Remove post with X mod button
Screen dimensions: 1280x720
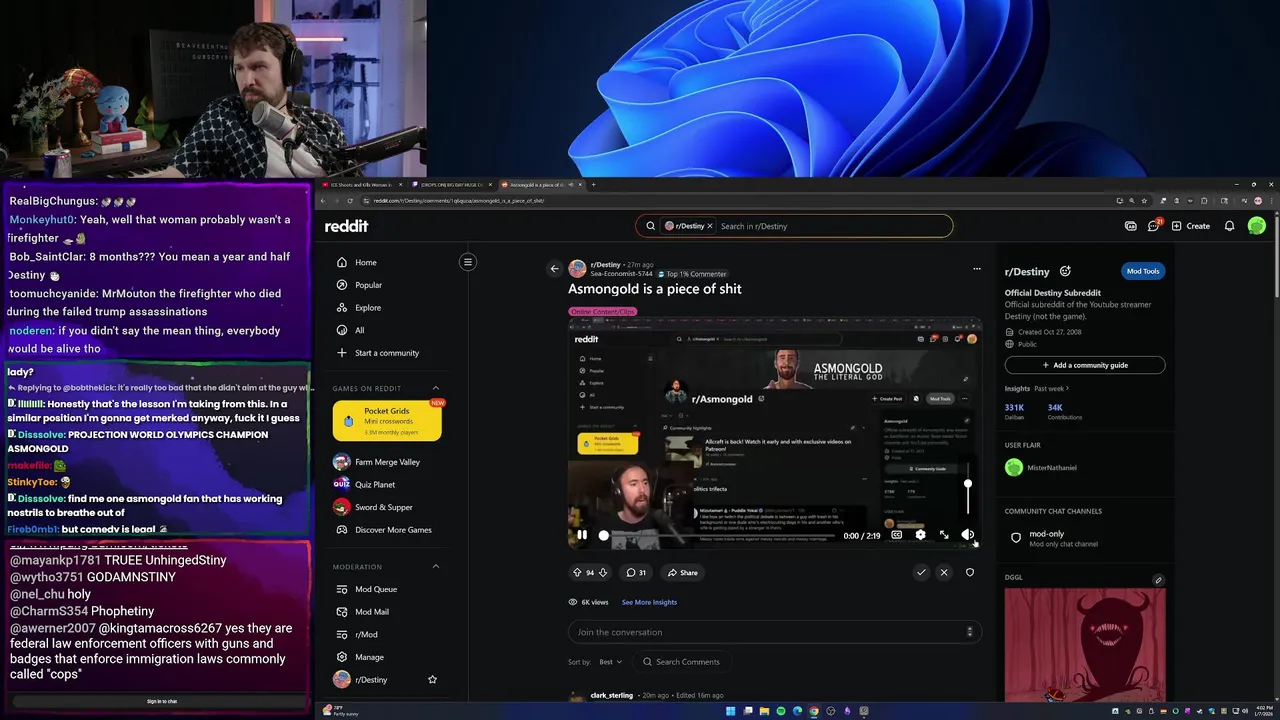[x=944, y=573]
